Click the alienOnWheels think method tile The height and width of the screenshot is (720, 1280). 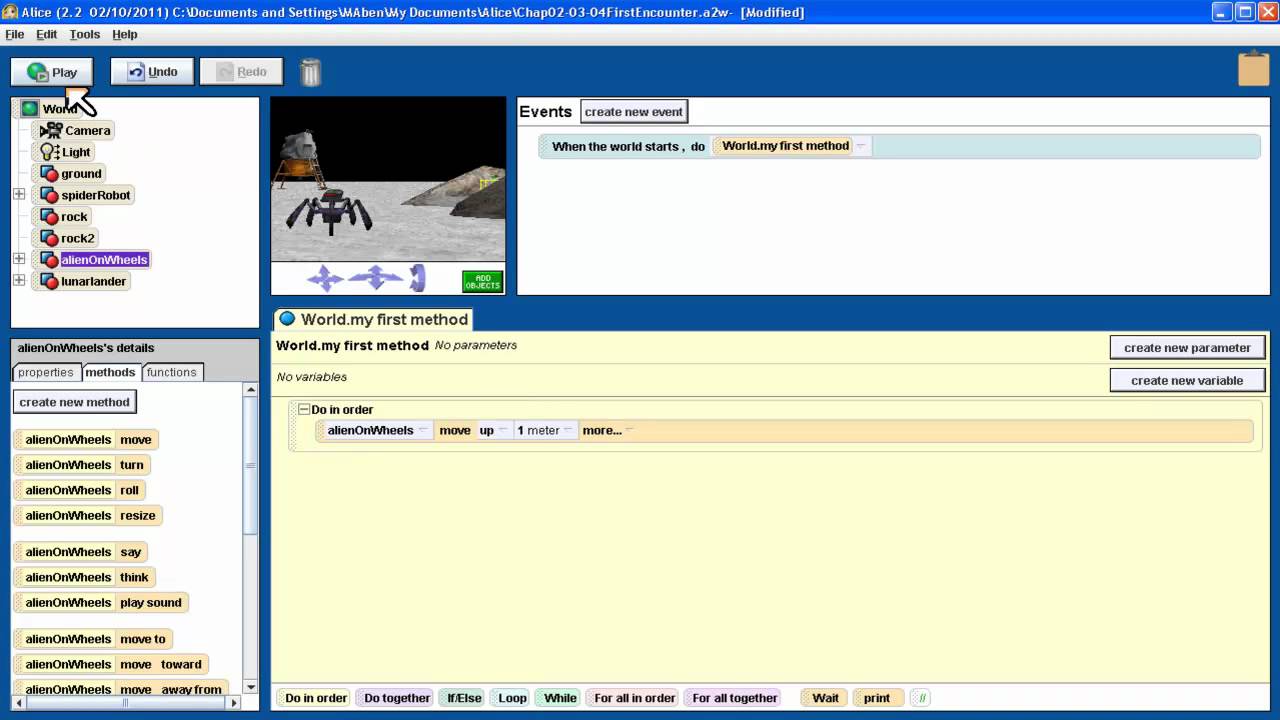(86, 577)
